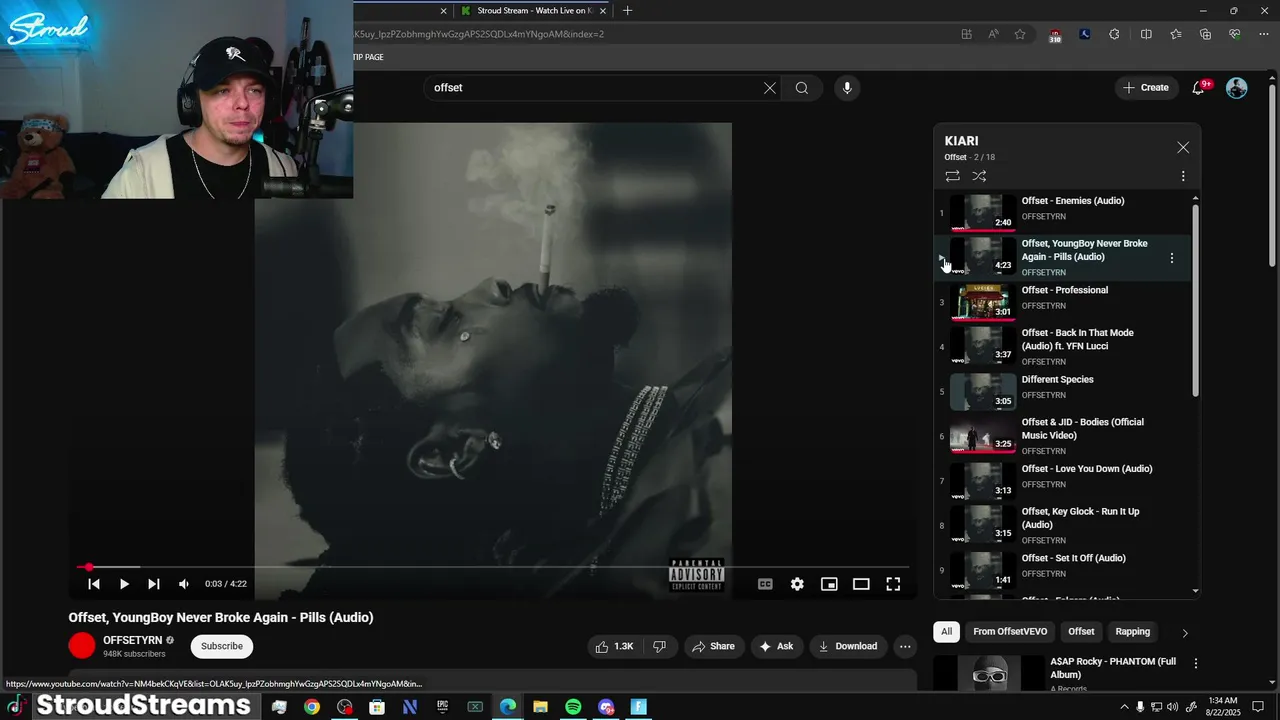Subscribe to OFFSETYRN channel
The image size is (1280, 720).
coord(222,646)
